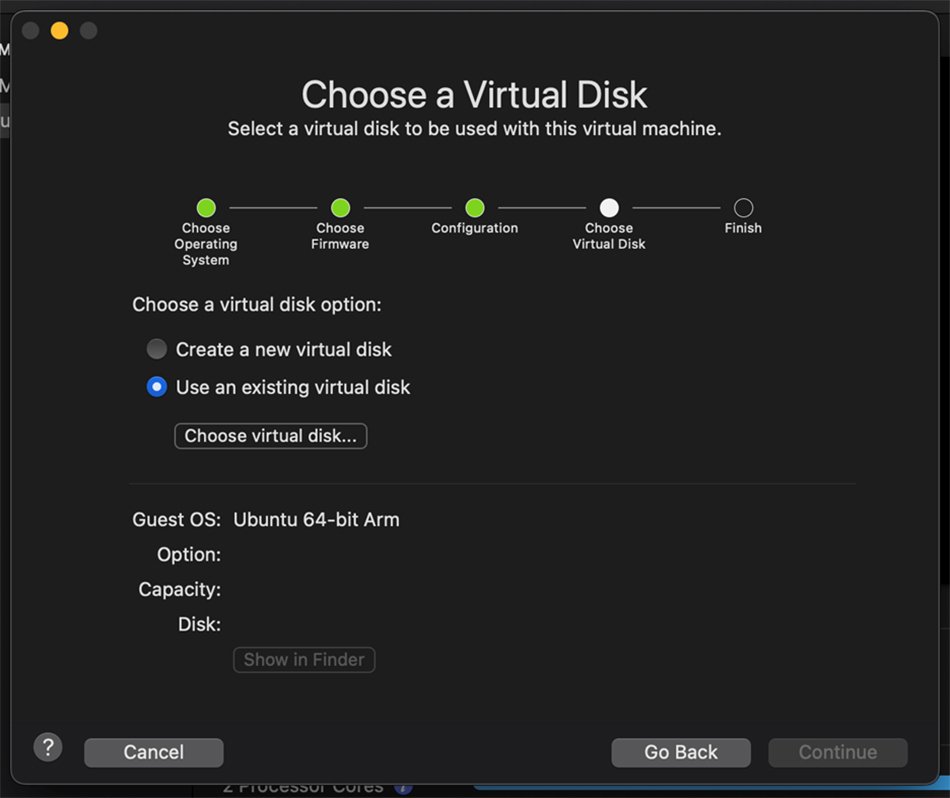Click the Capacity field label

[179, 590]
